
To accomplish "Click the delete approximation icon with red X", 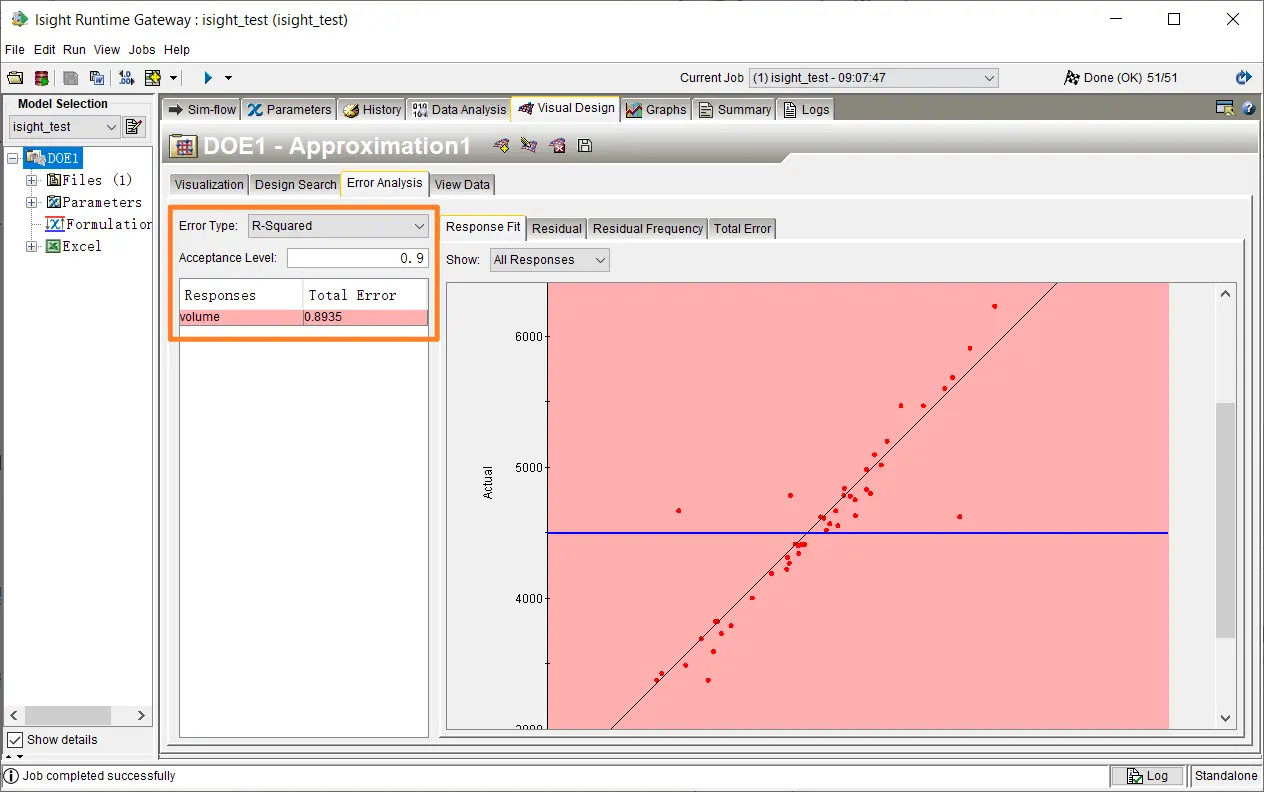I will click(x=558, y=146).
